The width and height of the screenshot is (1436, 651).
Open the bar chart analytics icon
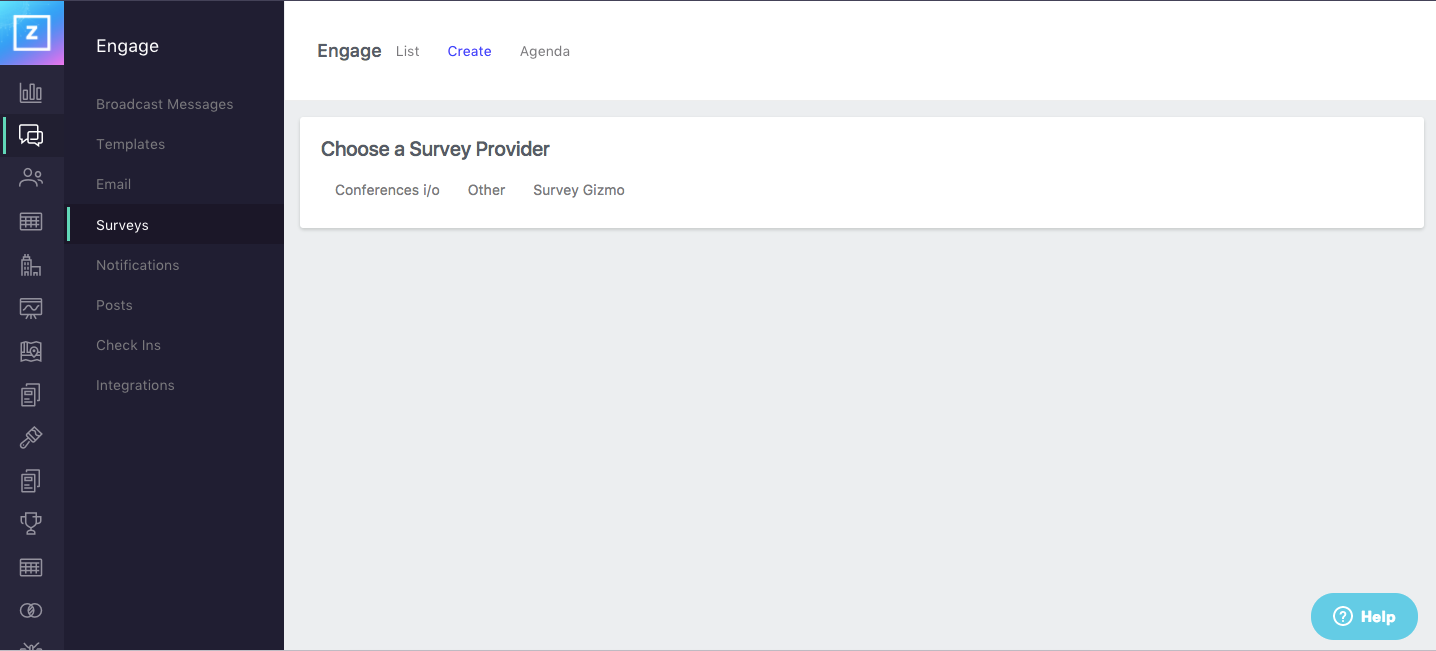(31, 93)
